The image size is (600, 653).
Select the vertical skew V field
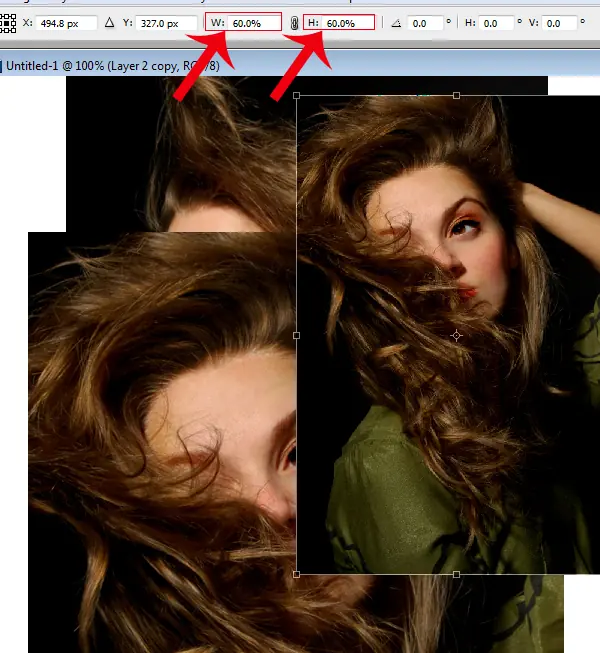pos(560,23)
